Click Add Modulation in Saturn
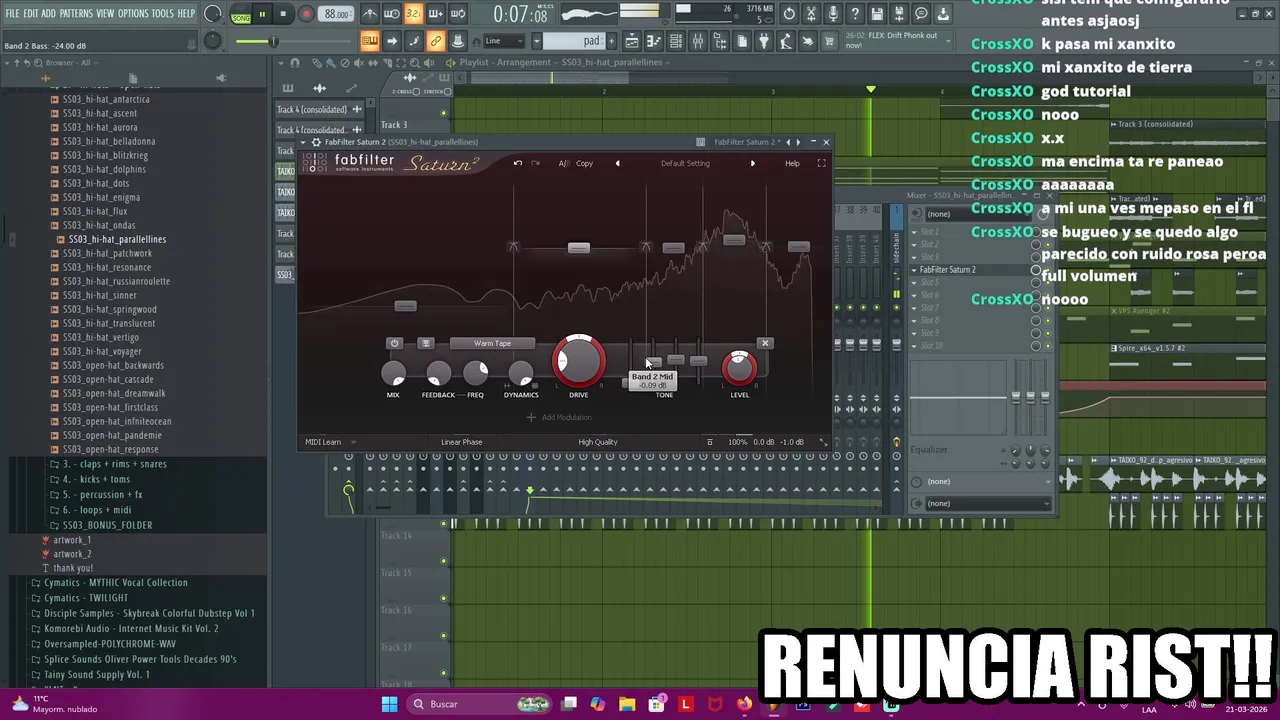 point(559,417)
